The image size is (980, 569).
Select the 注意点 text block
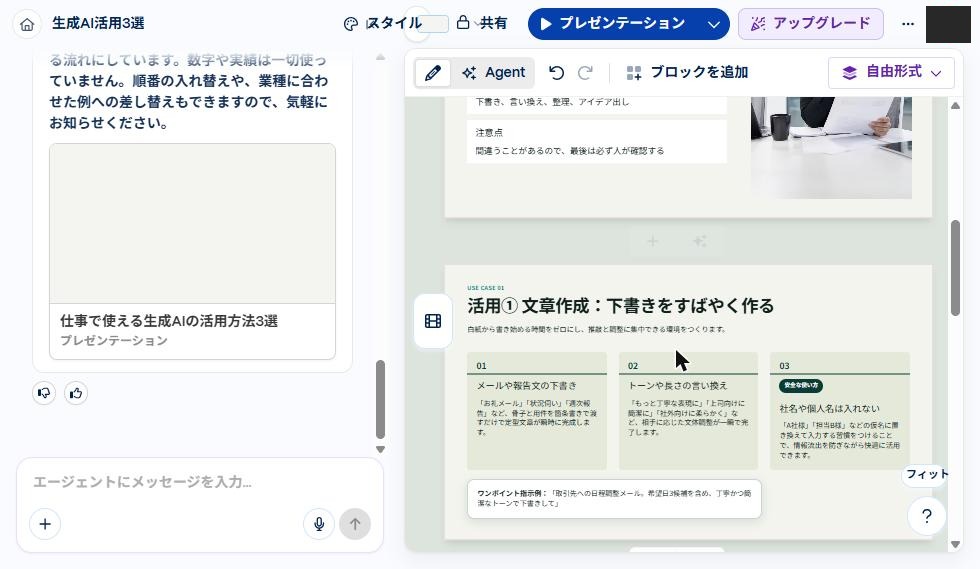click(597, 141)
